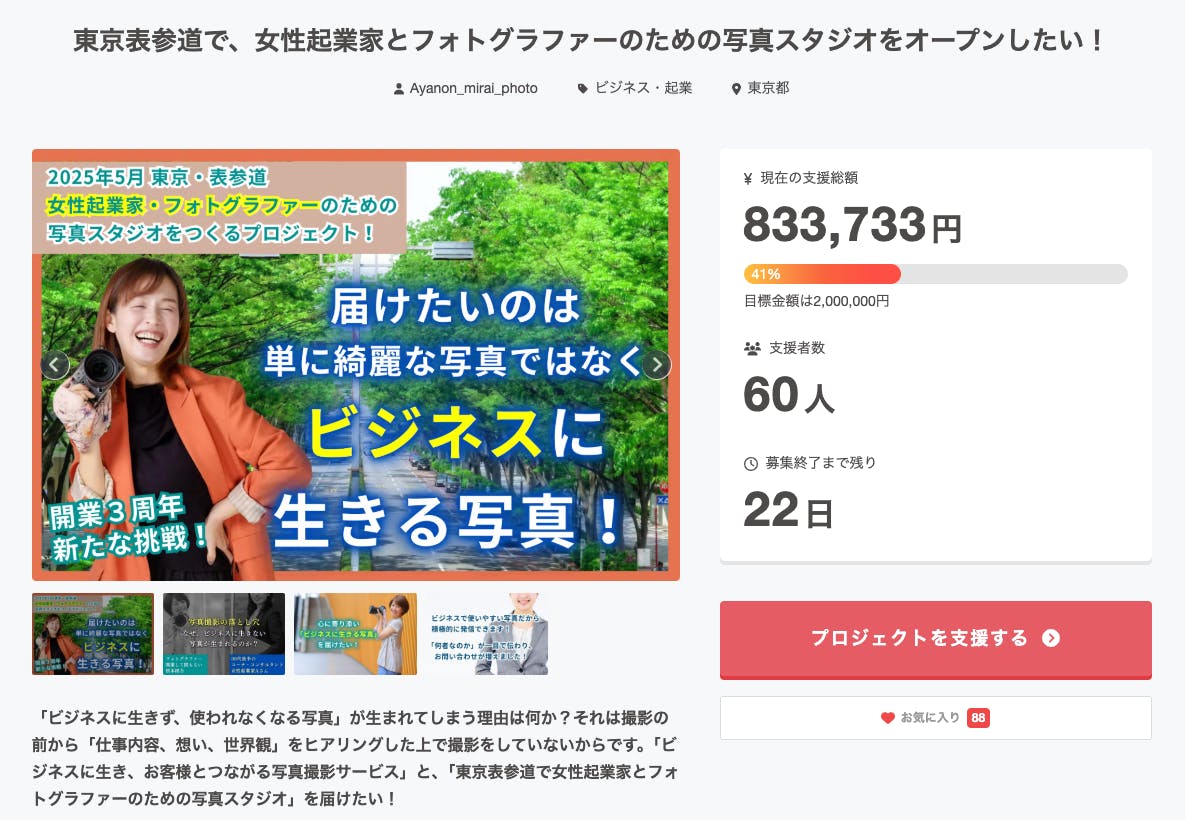Open the ビジネス・起業 category link

pyautogui.click(x=643, y=88)
